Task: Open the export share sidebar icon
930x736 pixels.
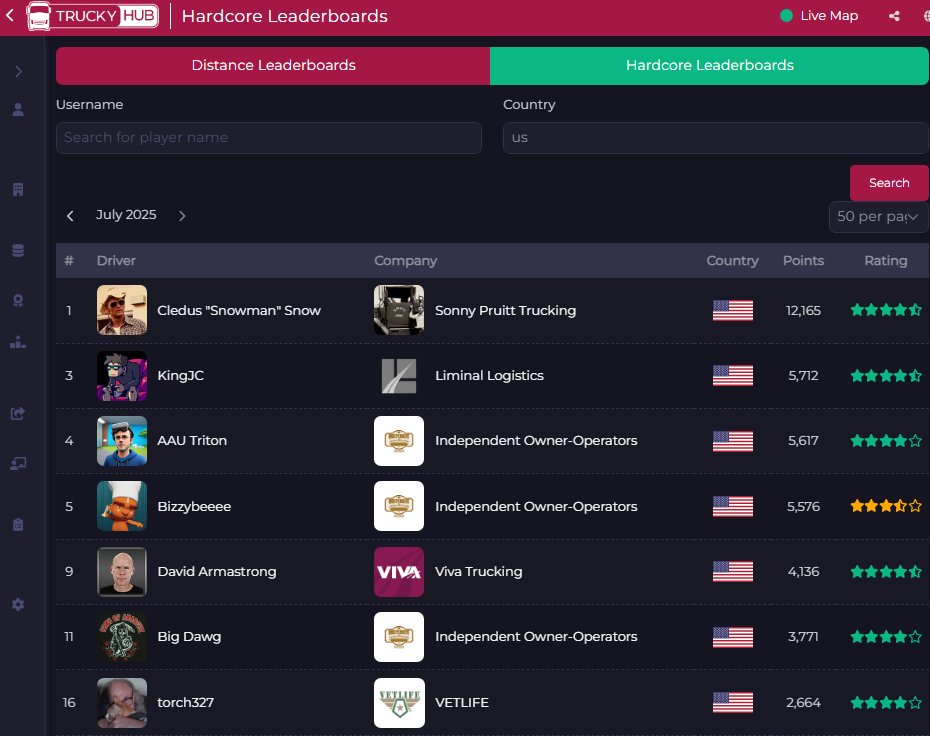Action: click(18, 413)
